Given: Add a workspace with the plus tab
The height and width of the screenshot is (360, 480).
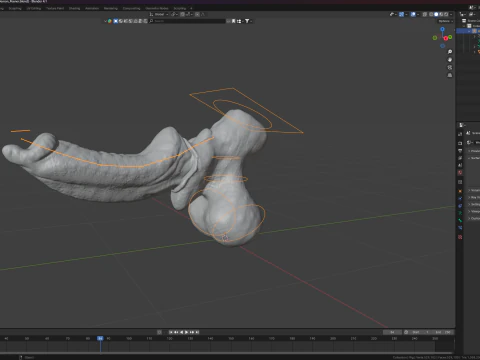Looking at the screenshot, I should click(x=191, y=8).
